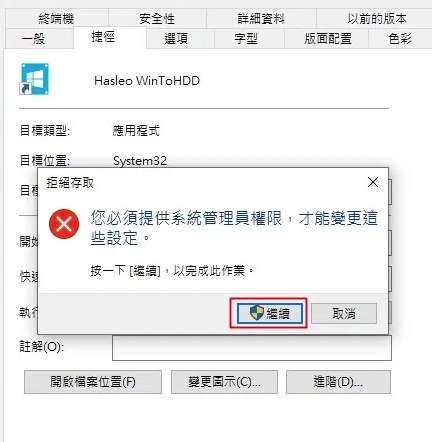Image resolution: width=432 pixels, height=442 pixels.
Task: Select the 詳細資料 tab
Action: (261, 19)
